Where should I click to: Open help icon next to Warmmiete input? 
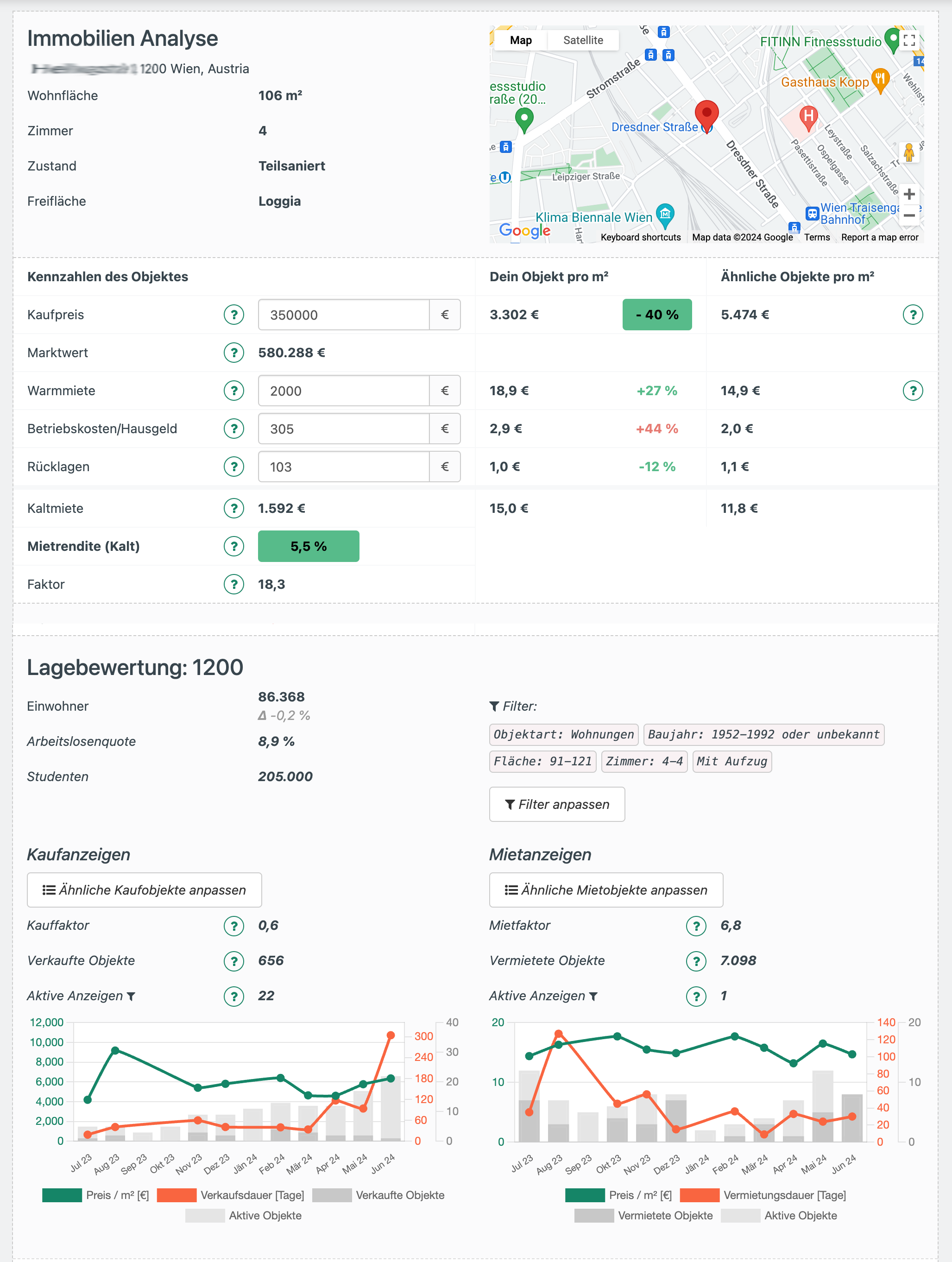[x=234, y=391]
